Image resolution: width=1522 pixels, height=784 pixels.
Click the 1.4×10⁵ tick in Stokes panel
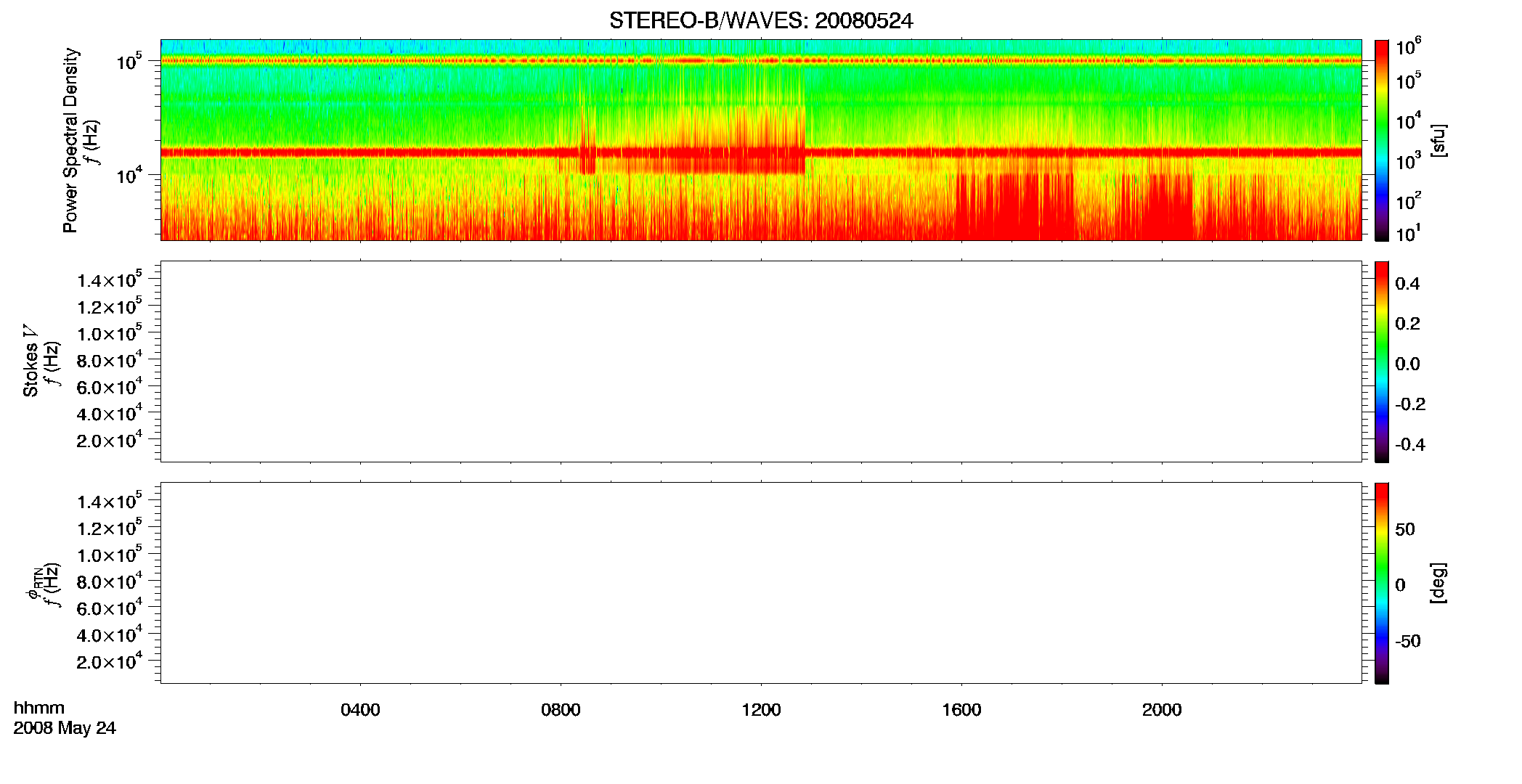pos(109,279)
